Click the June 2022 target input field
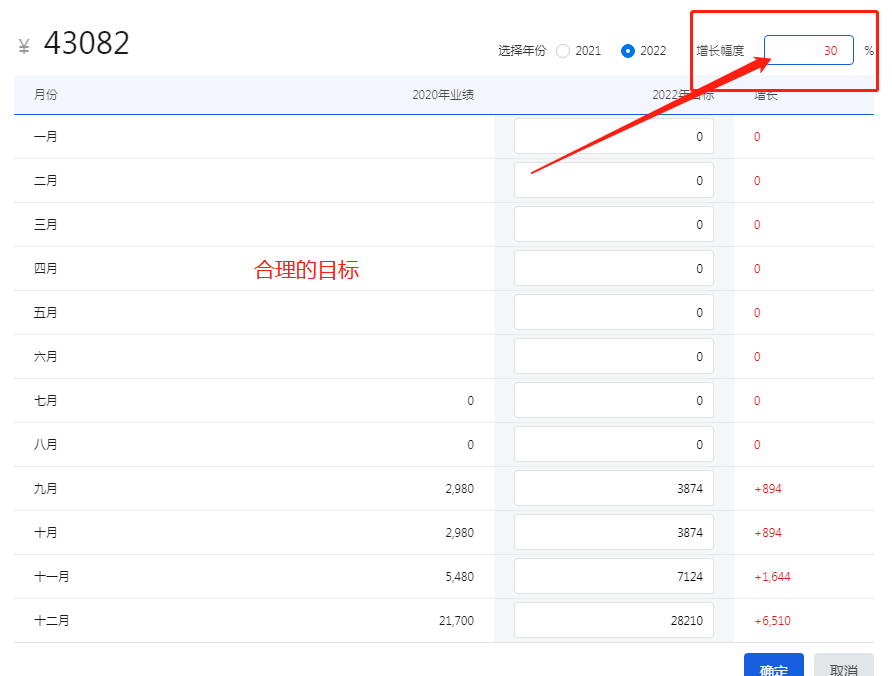 (614, 356)
